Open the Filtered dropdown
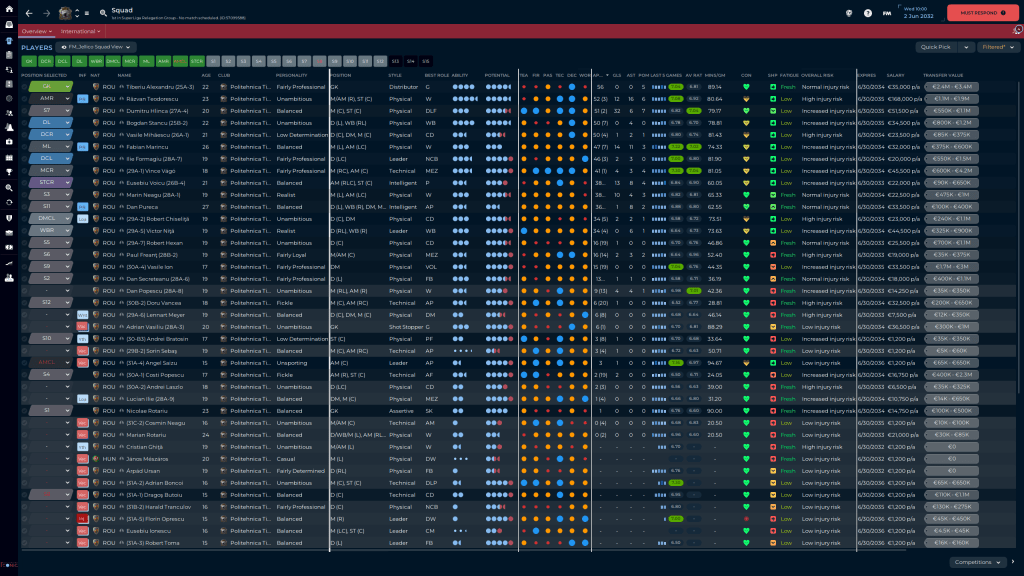1024x576 pixels. click(x=998, y=47)
